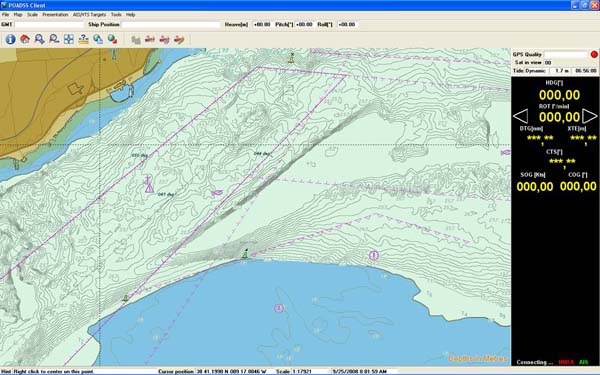Click the question mark query icon
Screen dimensions: 600x375
(83, 39)
